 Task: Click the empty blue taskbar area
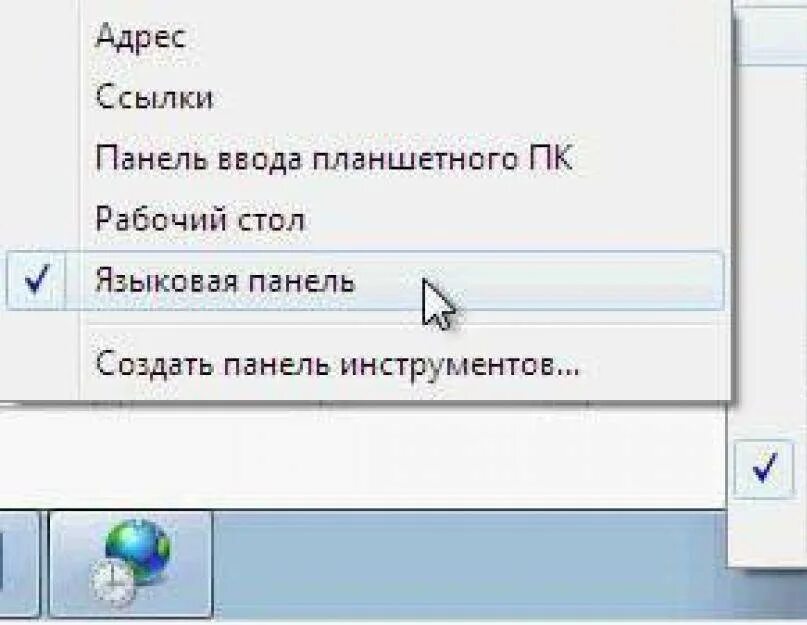coord(468,564)
